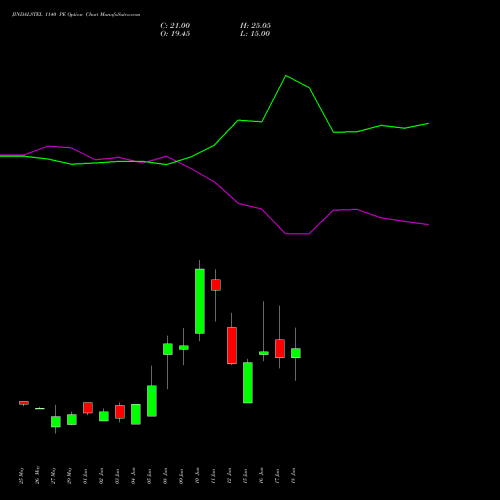This screenshot has width=500, height=500.
Task: Click the 10 Jun date label
Action: pos(198,476)
